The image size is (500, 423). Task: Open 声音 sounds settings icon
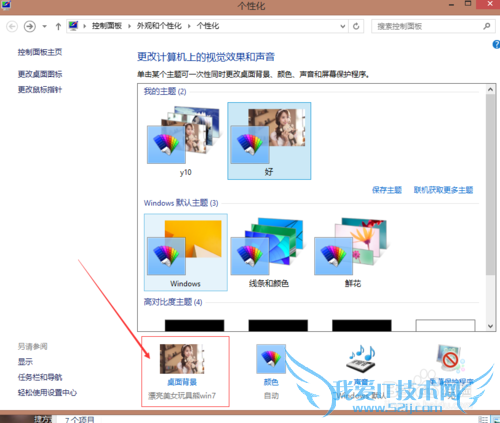pyautogui.click(x=361, y=359)
